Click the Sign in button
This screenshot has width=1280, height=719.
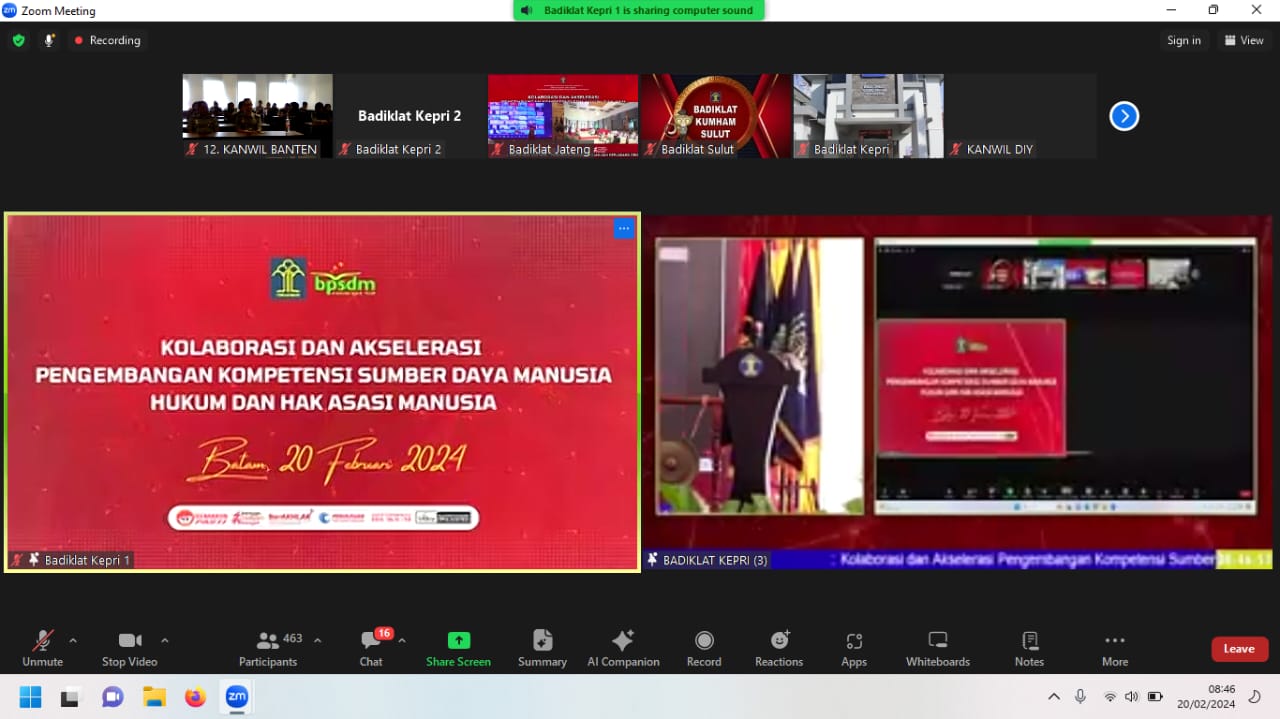pos(1183,41)
